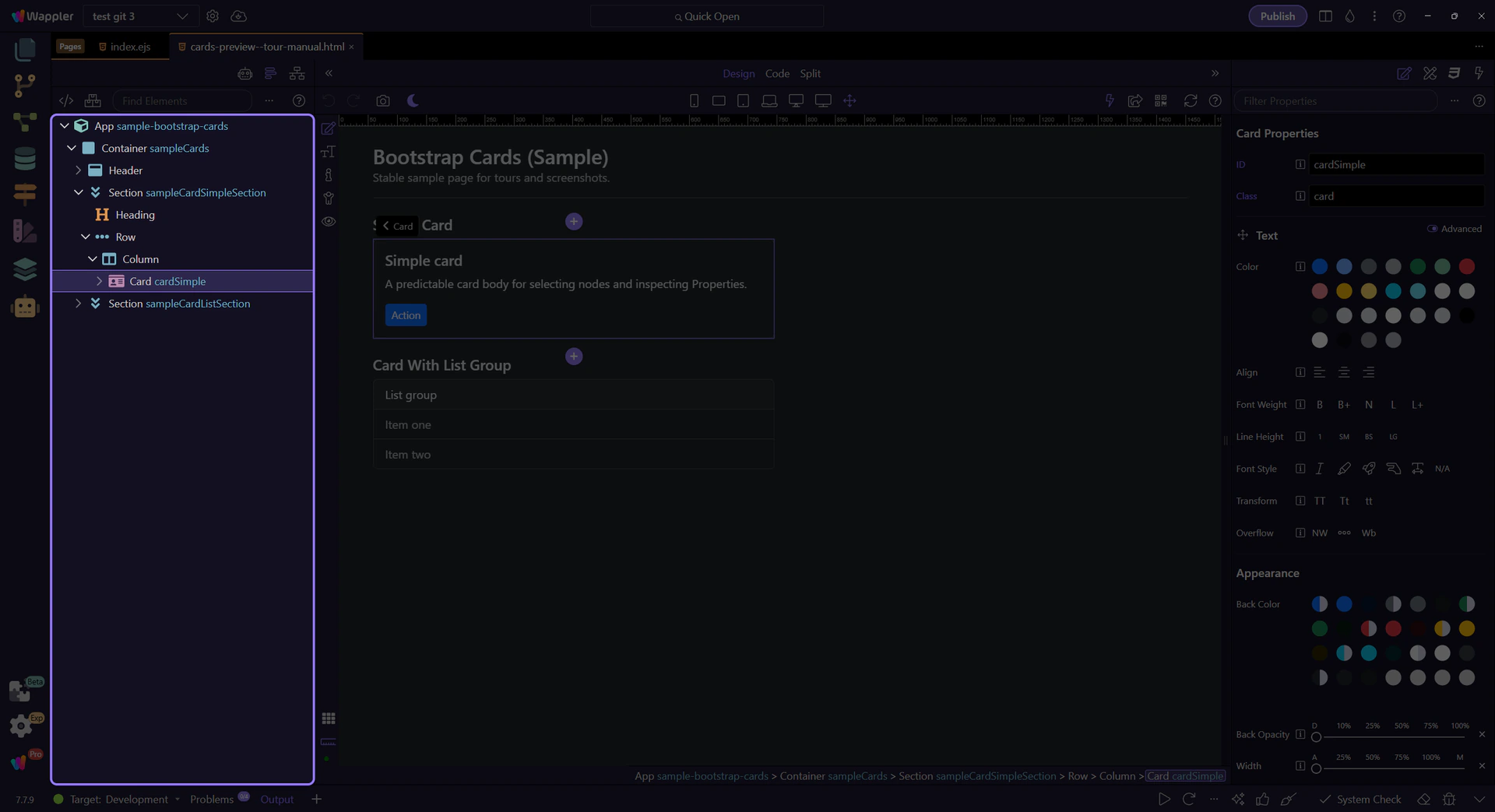1495x812 pixels.
Task: Click the blue Action button in card
Action: pos(406,315)
